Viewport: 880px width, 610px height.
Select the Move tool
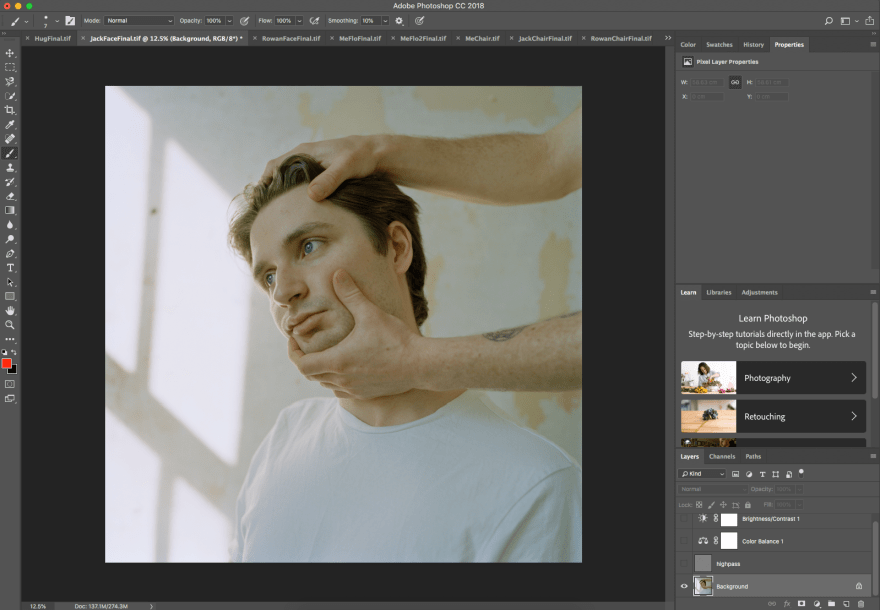[x=10, y=53]
